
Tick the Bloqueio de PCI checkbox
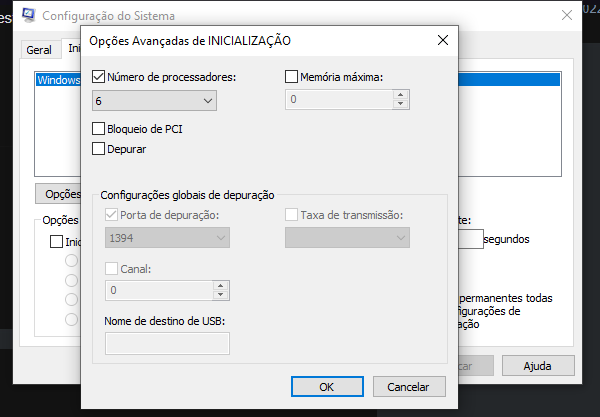[x=98, y=129]
